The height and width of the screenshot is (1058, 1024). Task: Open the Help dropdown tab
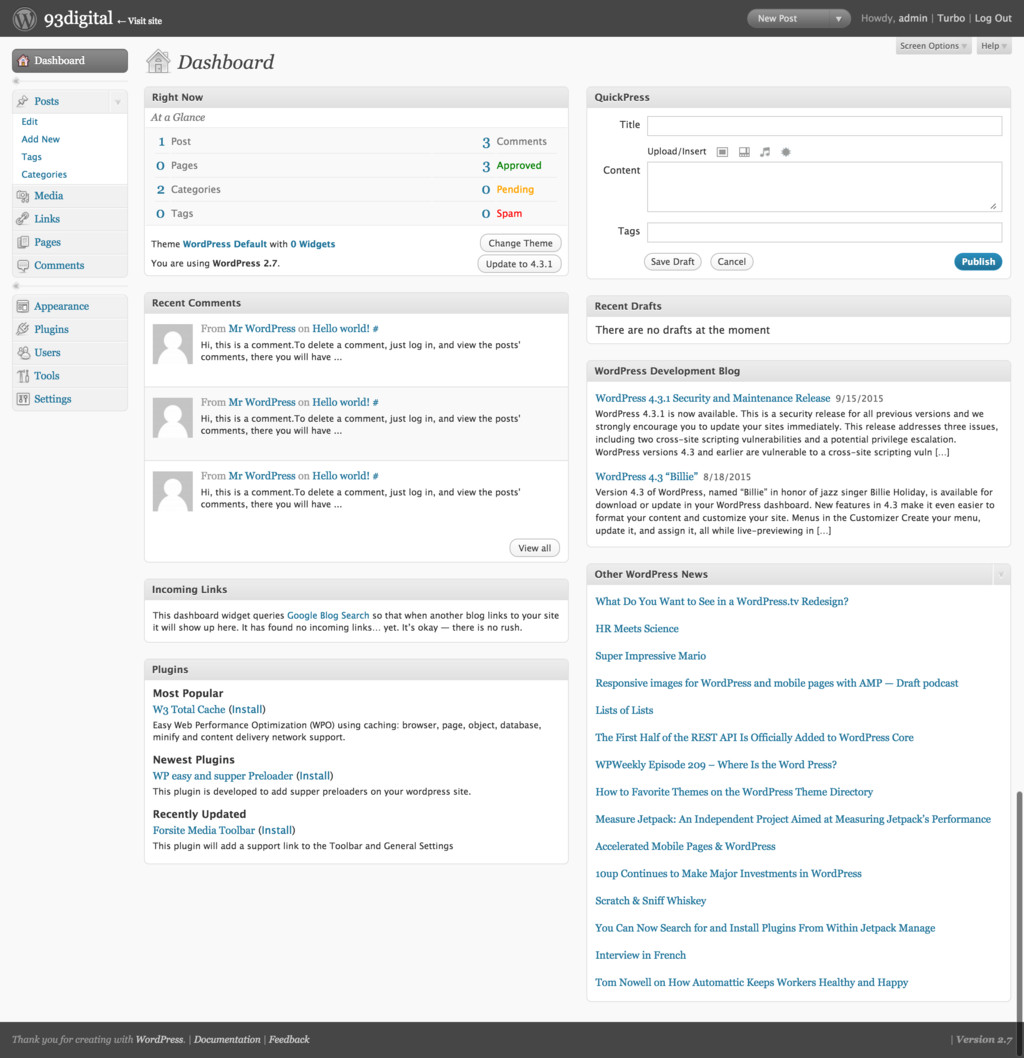(x=993, y=46)
